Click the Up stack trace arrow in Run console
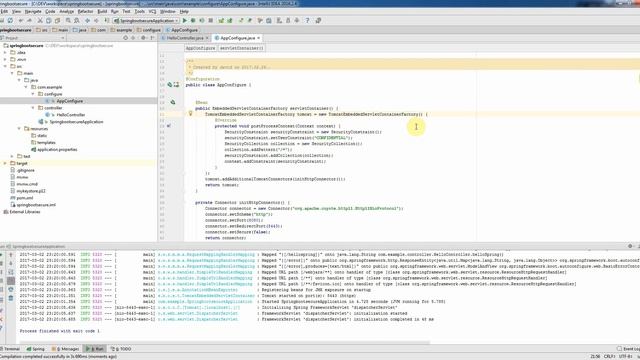The width and height of the screenshot is (640, 360). pyautogui.click(x=11, y=255)
